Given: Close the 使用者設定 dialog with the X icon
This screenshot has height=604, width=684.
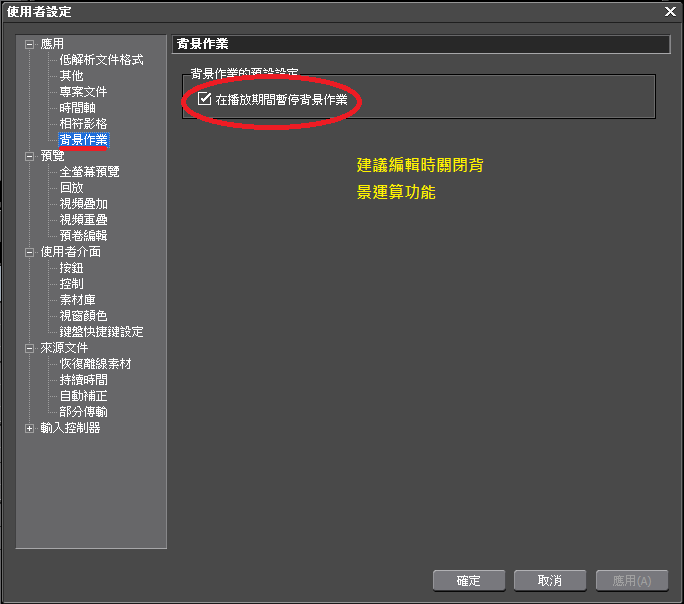Looking at the screenshot, I should [x=670, y=11].
